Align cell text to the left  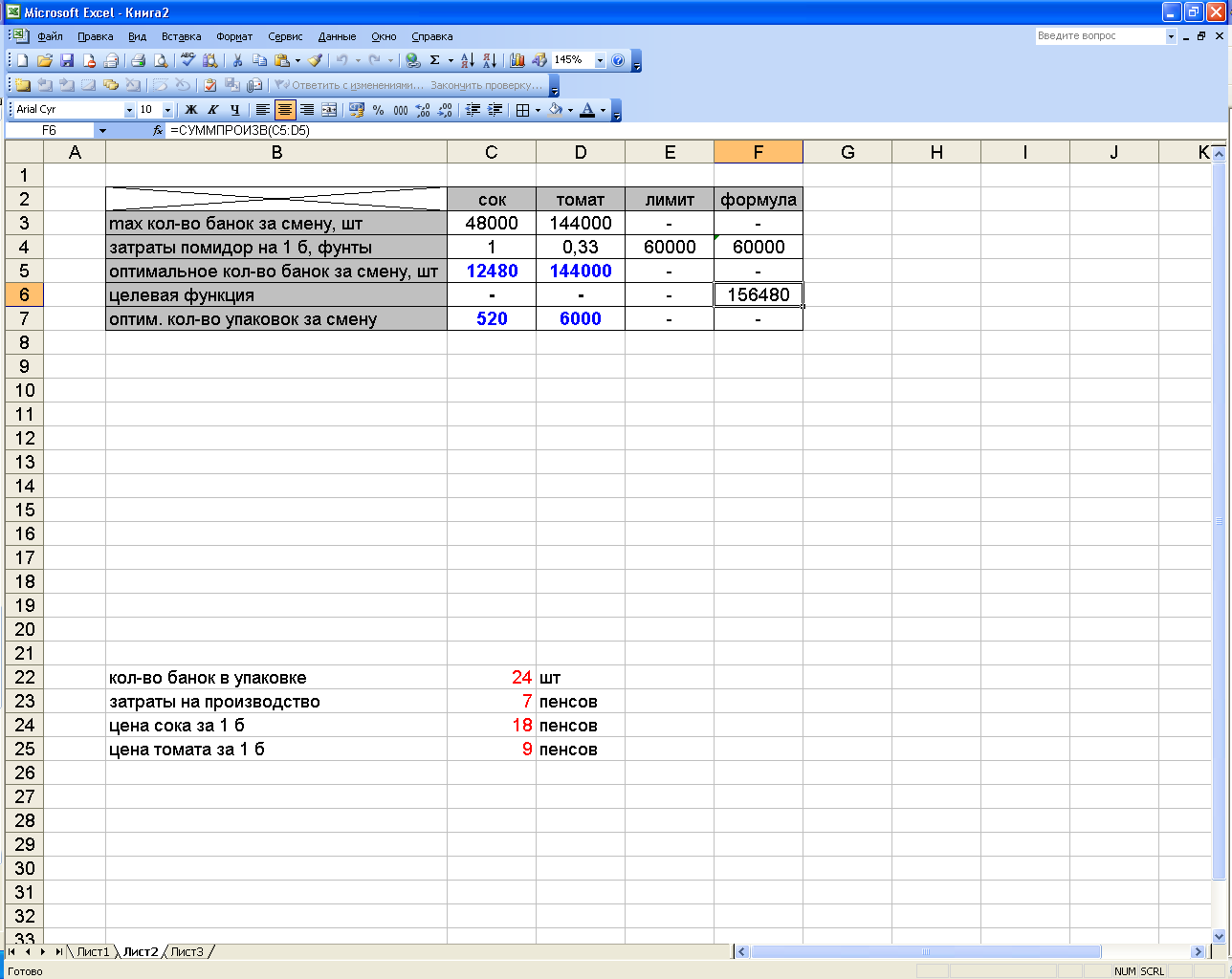(x=263, y=110)
